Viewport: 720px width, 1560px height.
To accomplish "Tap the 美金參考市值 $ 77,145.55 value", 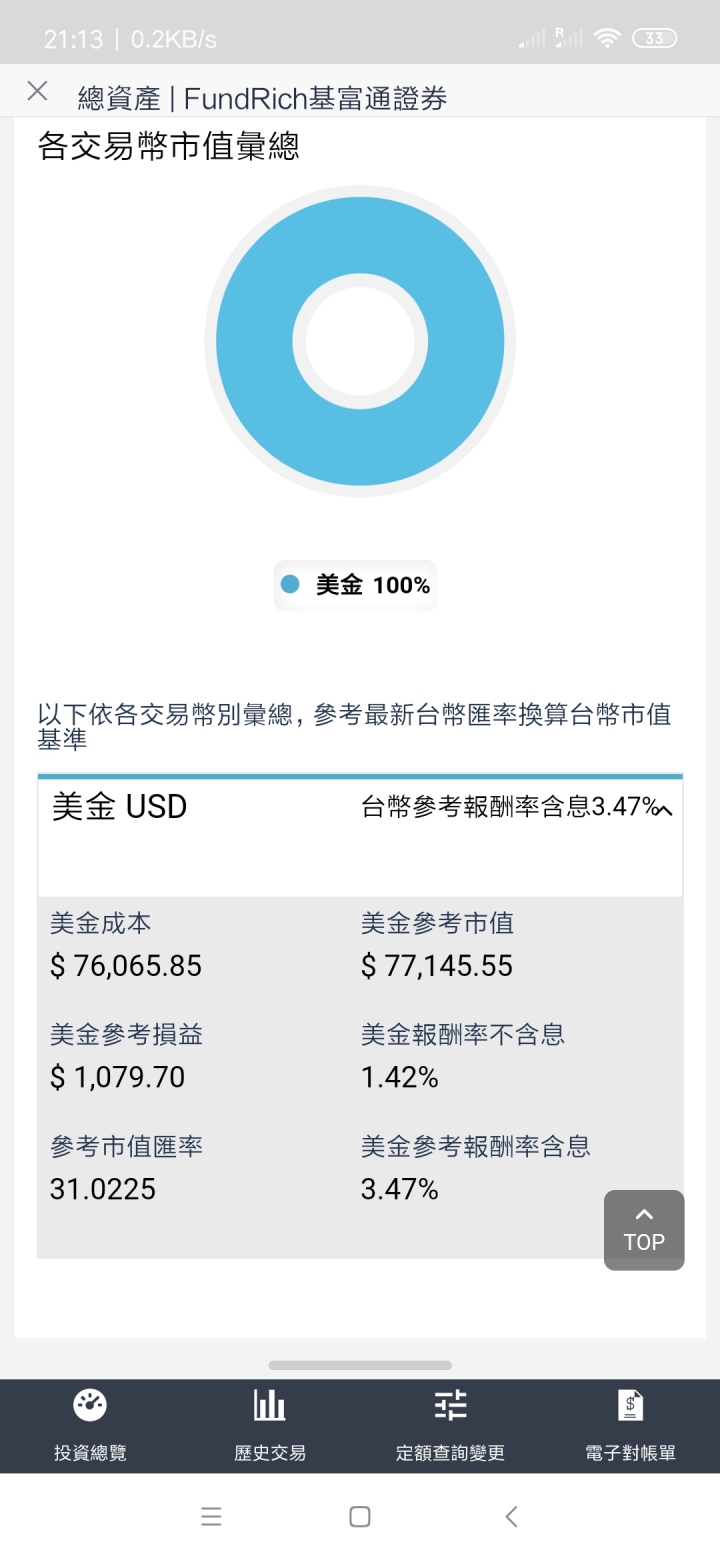I will [437, 966].
